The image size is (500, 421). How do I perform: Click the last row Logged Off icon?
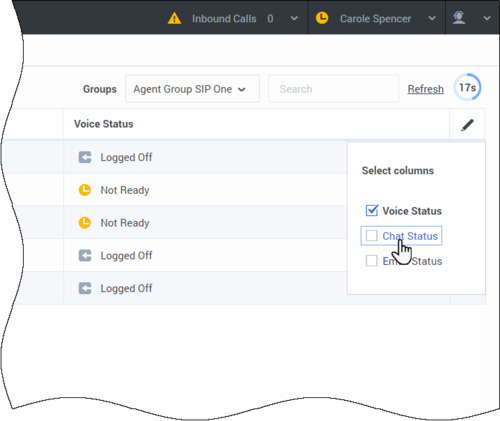[x=85, y=288]
